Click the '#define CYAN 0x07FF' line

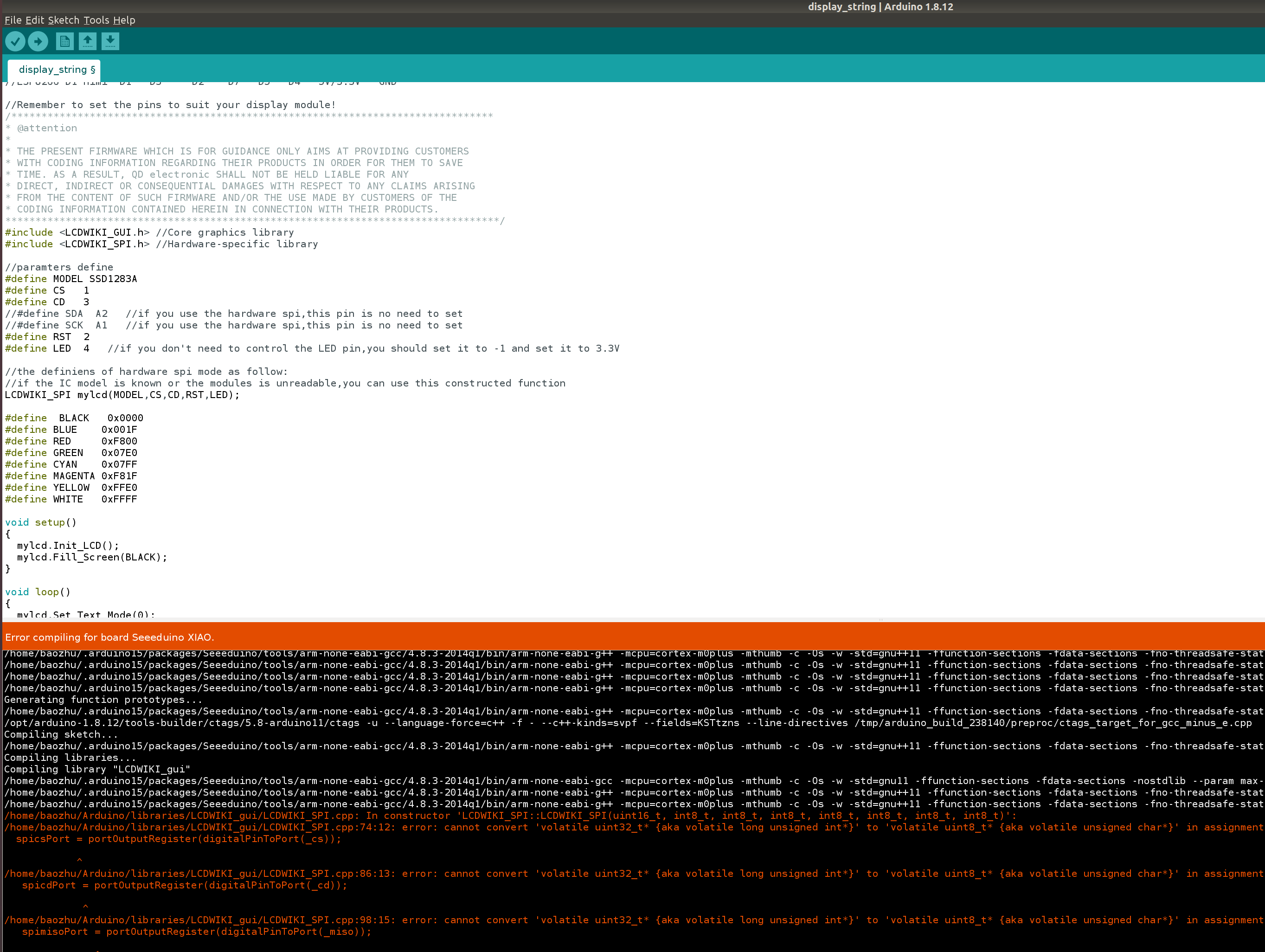71,464
